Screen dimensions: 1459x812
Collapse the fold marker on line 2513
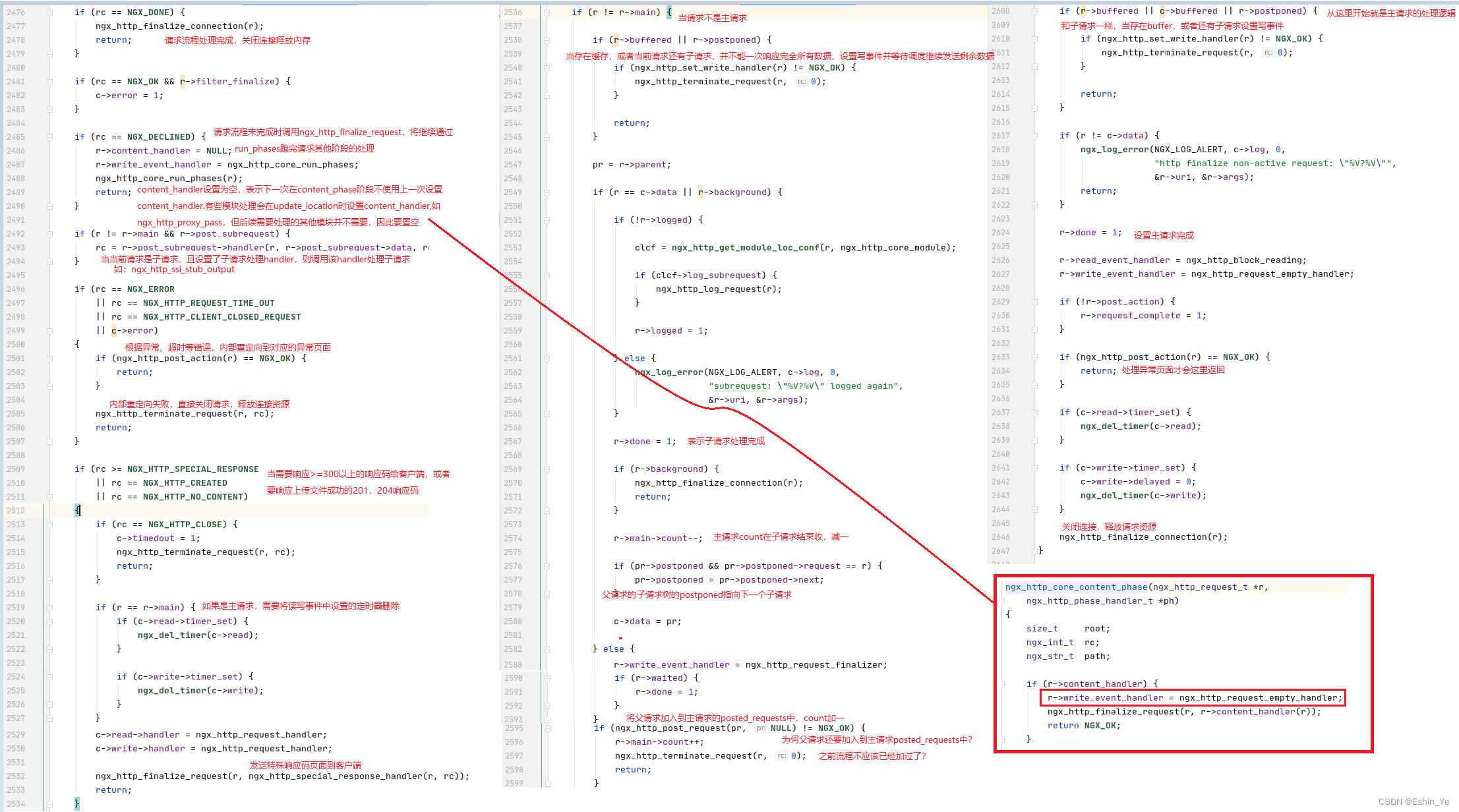pos(50,525)
